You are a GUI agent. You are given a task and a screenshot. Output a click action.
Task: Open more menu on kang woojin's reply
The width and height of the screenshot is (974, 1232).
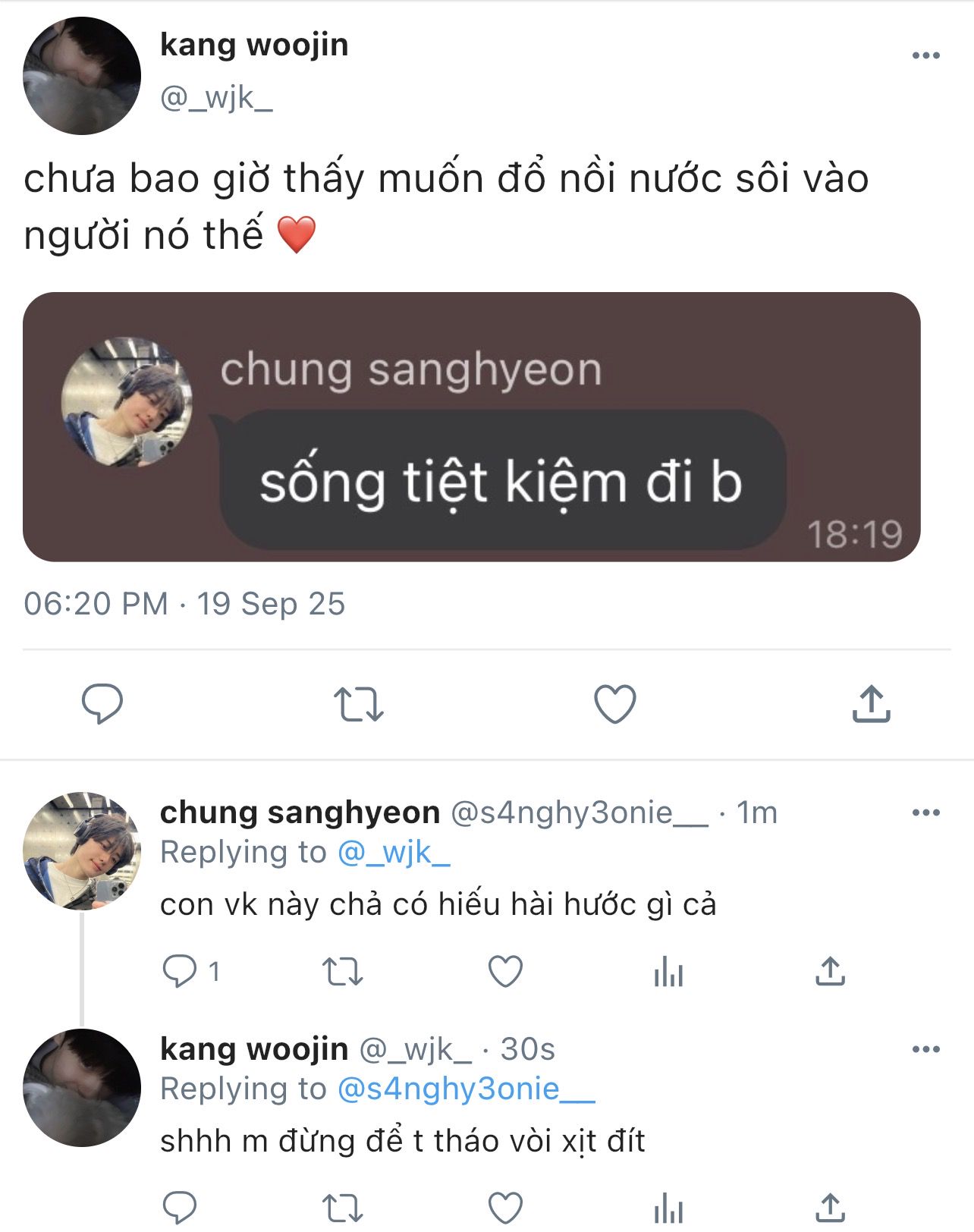click(925, 1049)
